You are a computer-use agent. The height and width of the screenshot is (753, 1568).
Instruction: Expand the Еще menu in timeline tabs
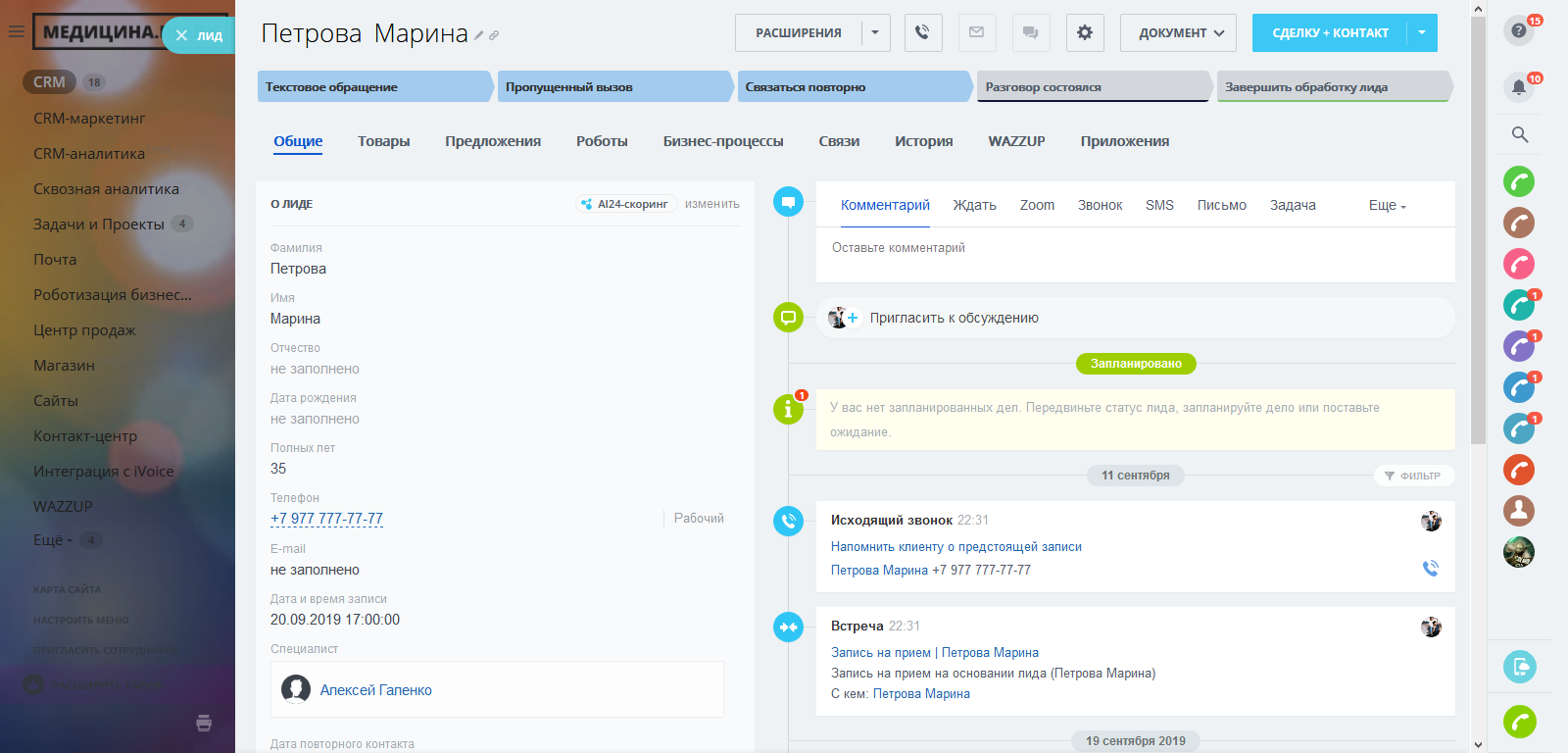(x=1387, y=205)
